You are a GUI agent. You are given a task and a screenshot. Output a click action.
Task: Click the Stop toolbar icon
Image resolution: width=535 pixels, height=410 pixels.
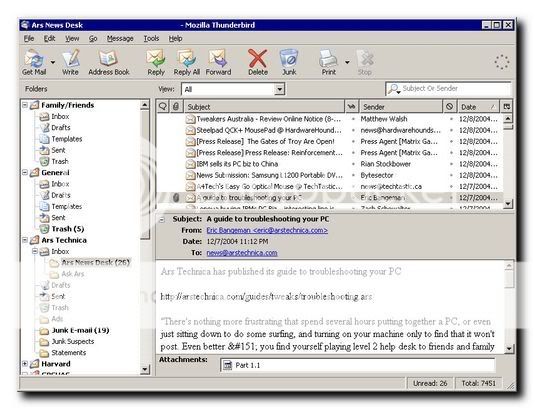pos(365,62)
